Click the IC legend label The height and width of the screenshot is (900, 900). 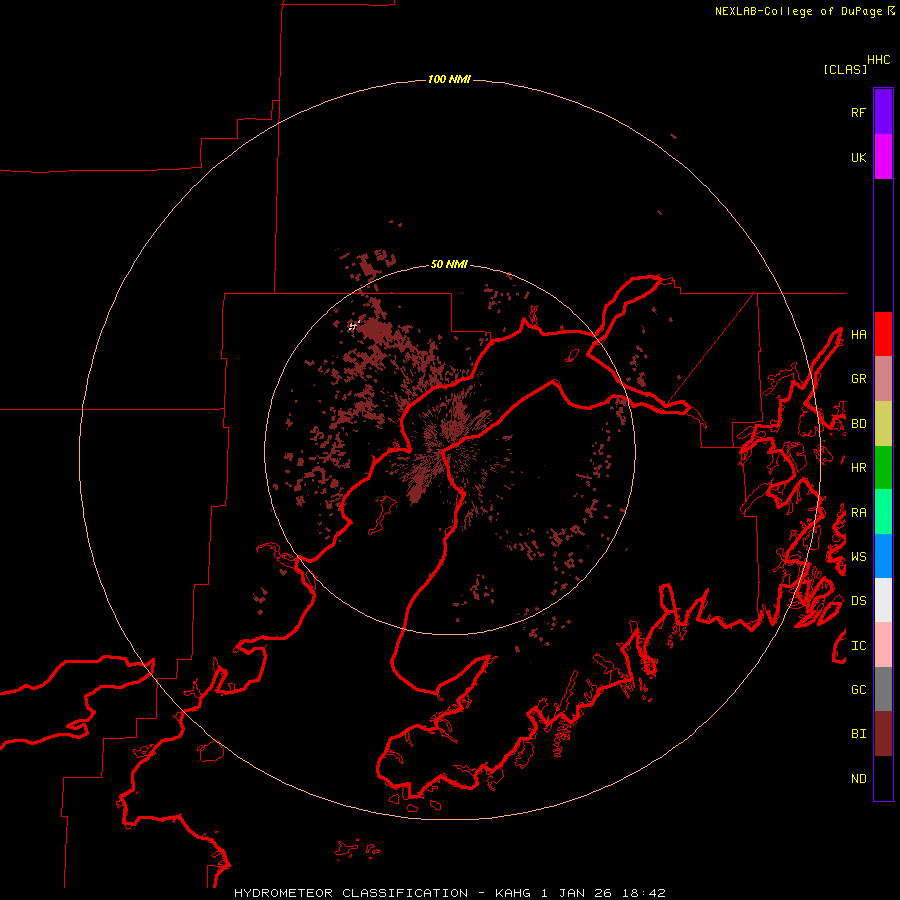click(858, 646)
